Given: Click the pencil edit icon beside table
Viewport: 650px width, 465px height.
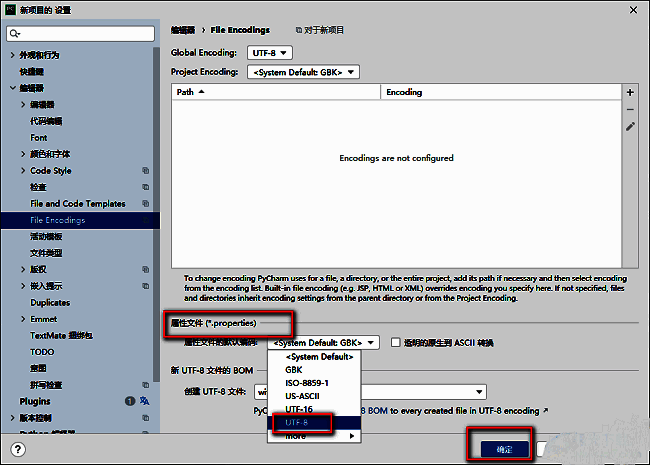Looking at the screenshot, I should [630, 127].
